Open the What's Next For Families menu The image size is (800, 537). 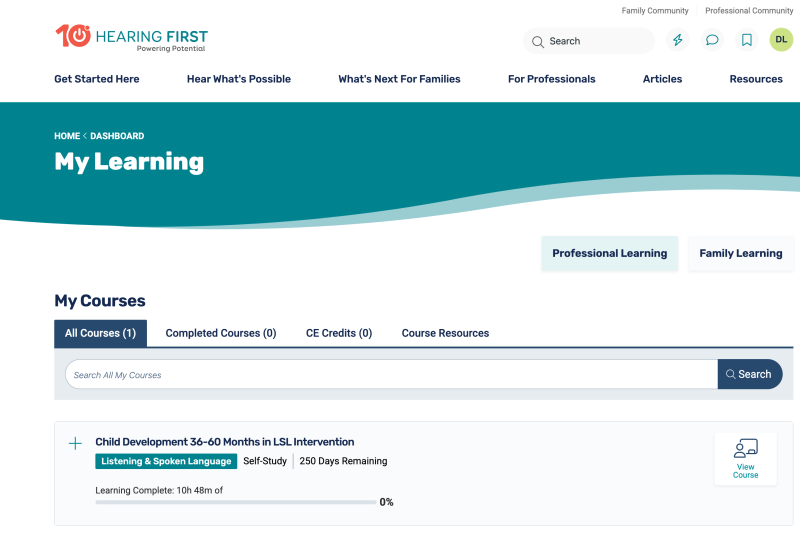(x=399, y=79)
